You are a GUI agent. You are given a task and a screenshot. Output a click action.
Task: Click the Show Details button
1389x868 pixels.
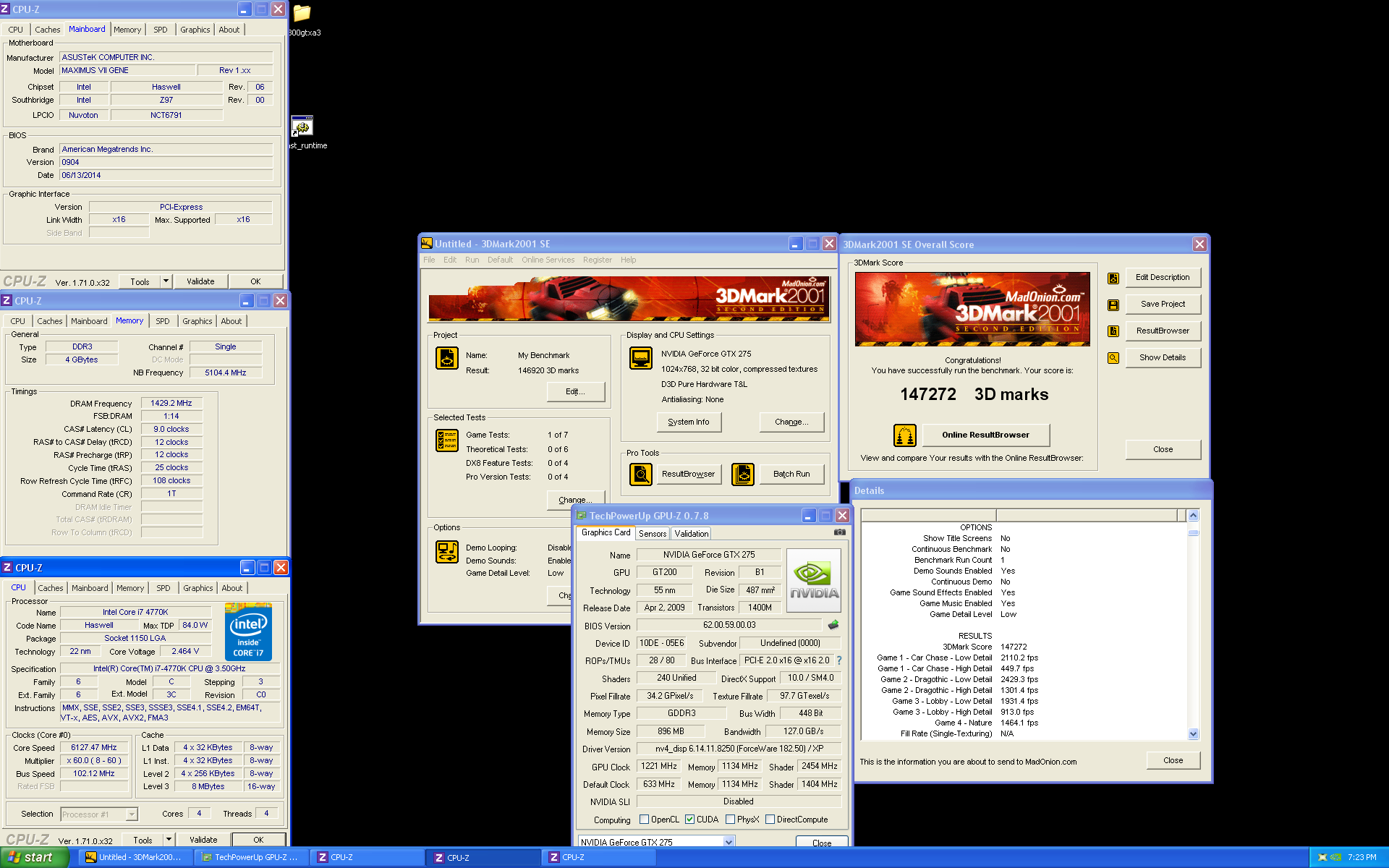pos(1163,357)
